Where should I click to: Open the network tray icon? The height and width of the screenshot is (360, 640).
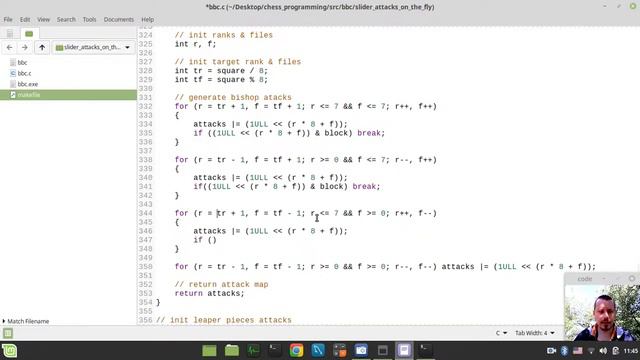tap(591, 351)
